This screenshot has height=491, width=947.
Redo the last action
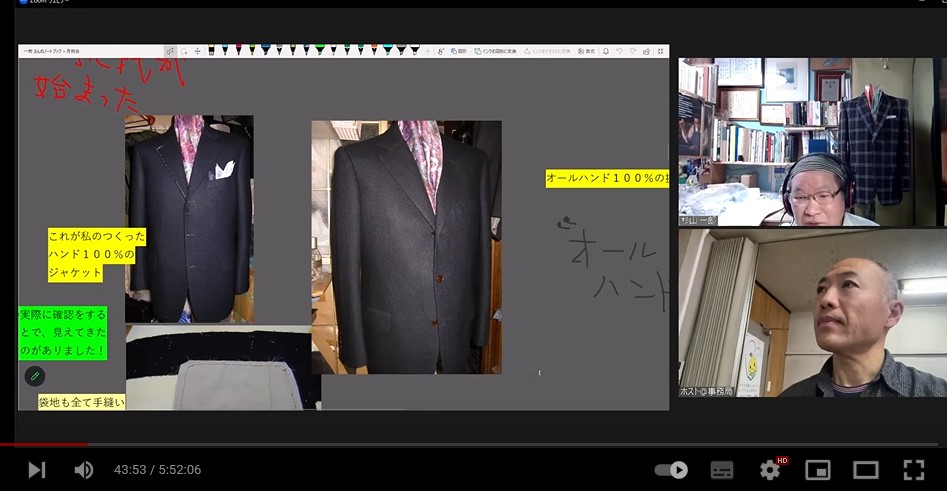(x=633, y=51)
